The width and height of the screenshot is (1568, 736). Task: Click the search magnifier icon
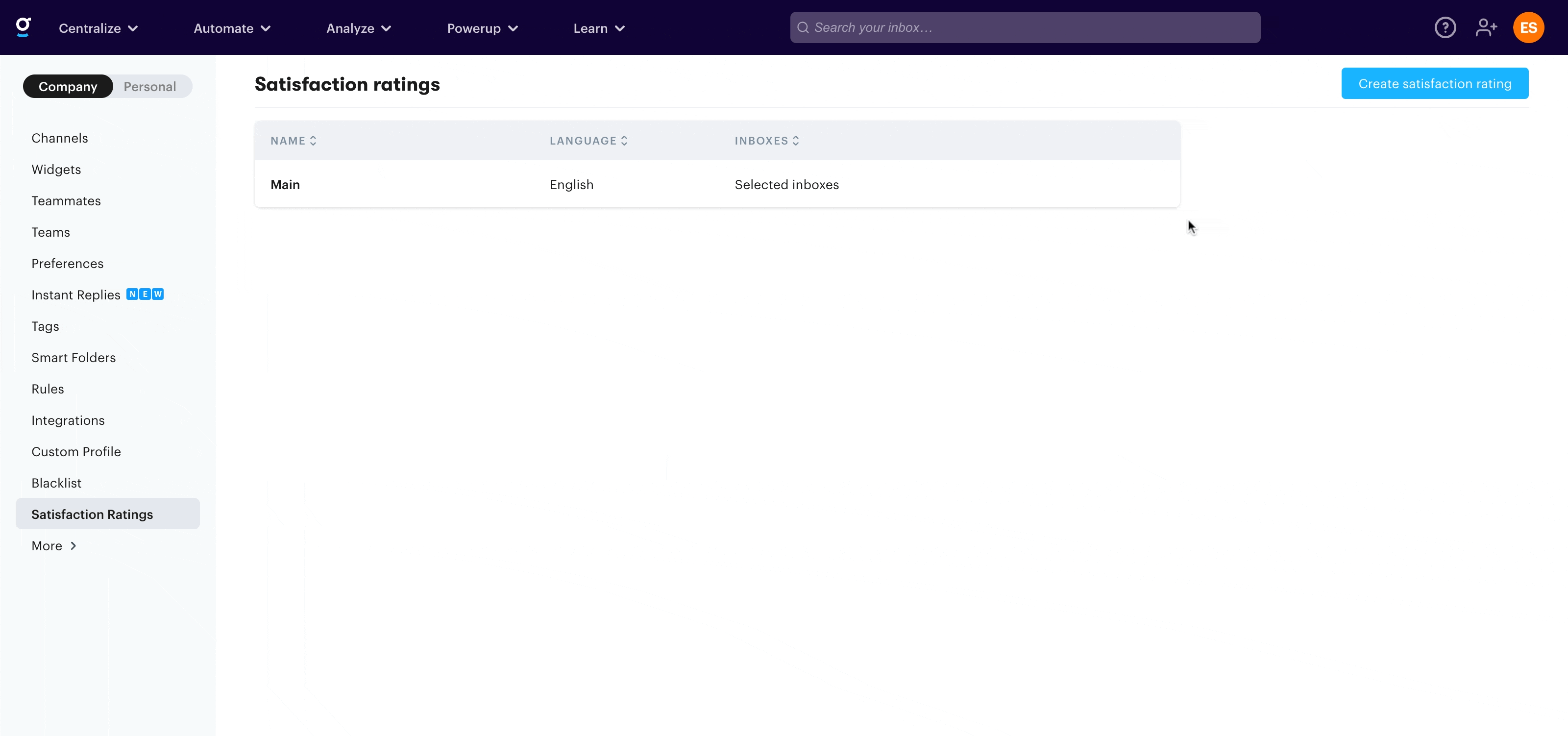click(x=803, y=27)
